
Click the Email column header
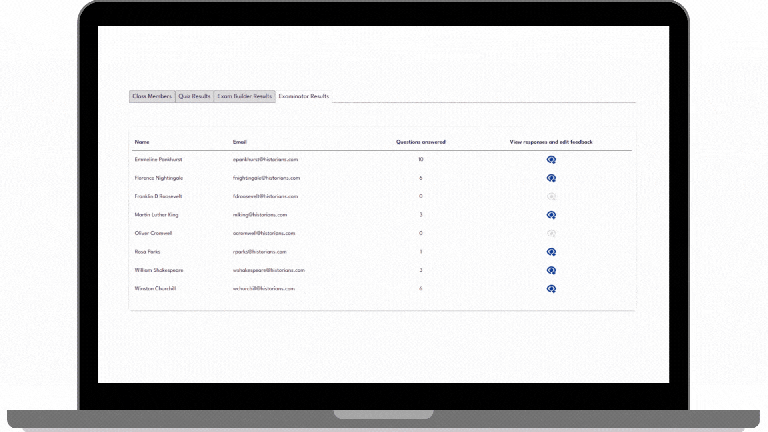240,142
